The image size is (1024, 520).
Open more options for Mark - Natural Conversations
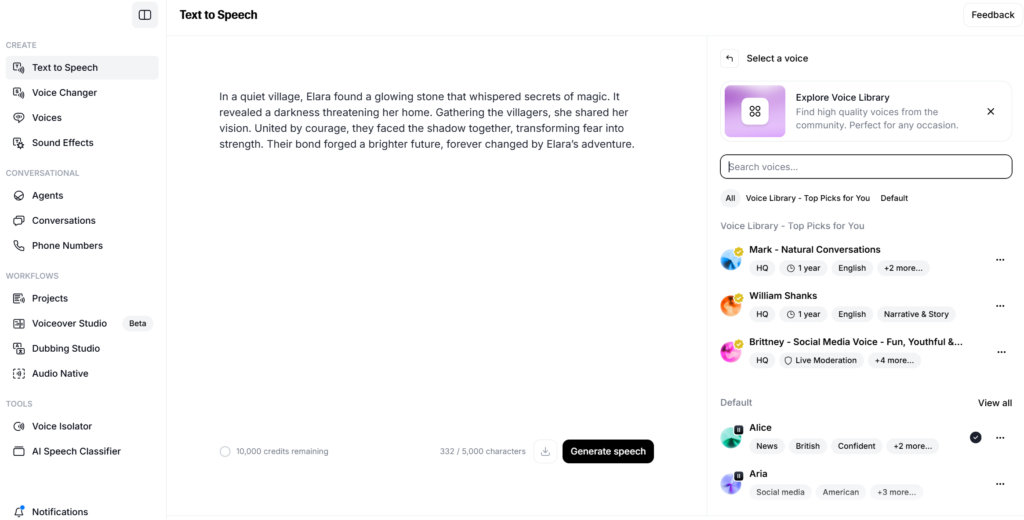coord(1000,259)
